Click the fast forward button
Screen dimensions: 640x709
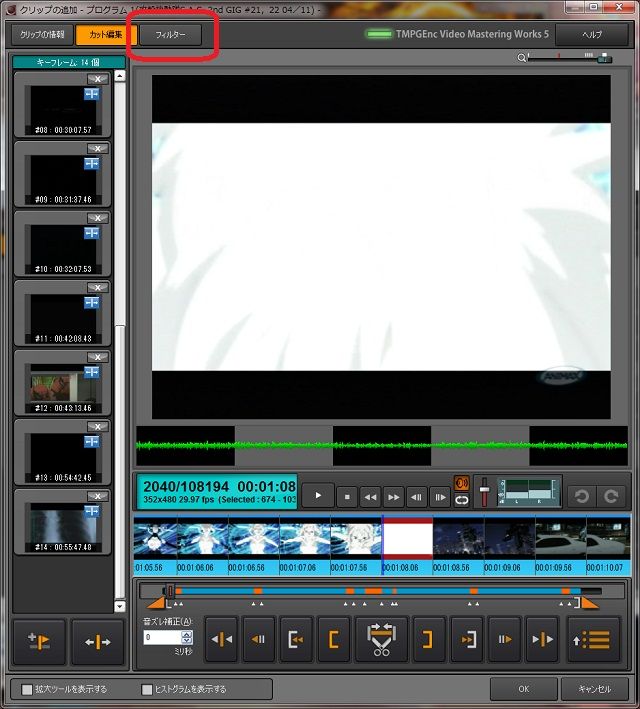coord(393,497)
